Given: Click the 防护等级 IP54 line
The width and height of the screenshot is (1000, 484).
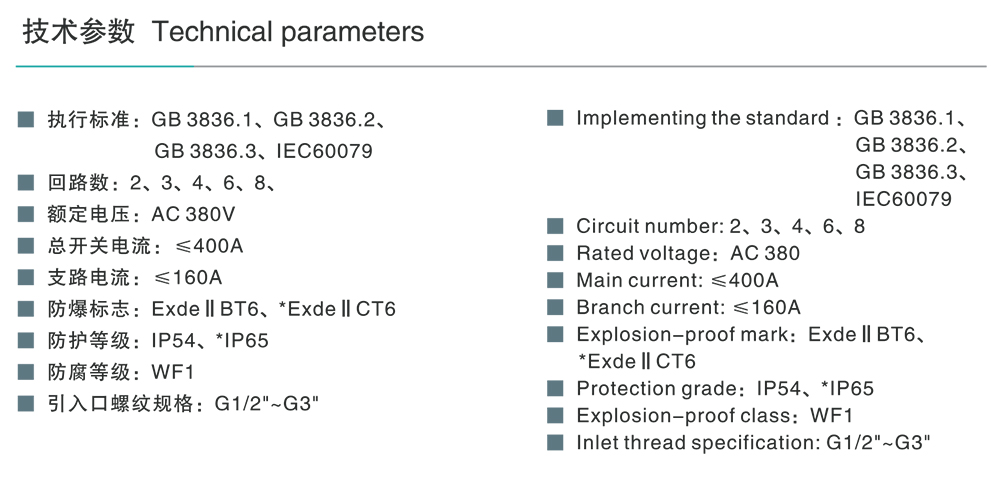Looking at the screenshot, I should 158,341.
